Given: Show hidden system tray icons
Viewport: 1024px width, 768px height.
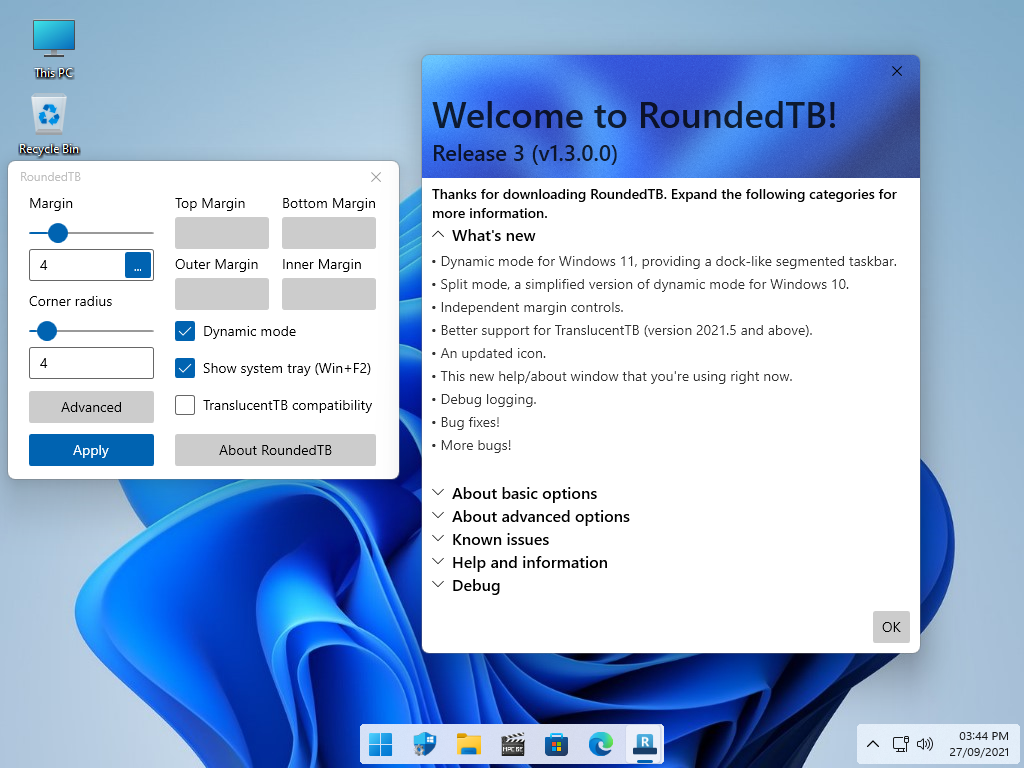Looking at the screenshot, I should (x=873, y=744).
